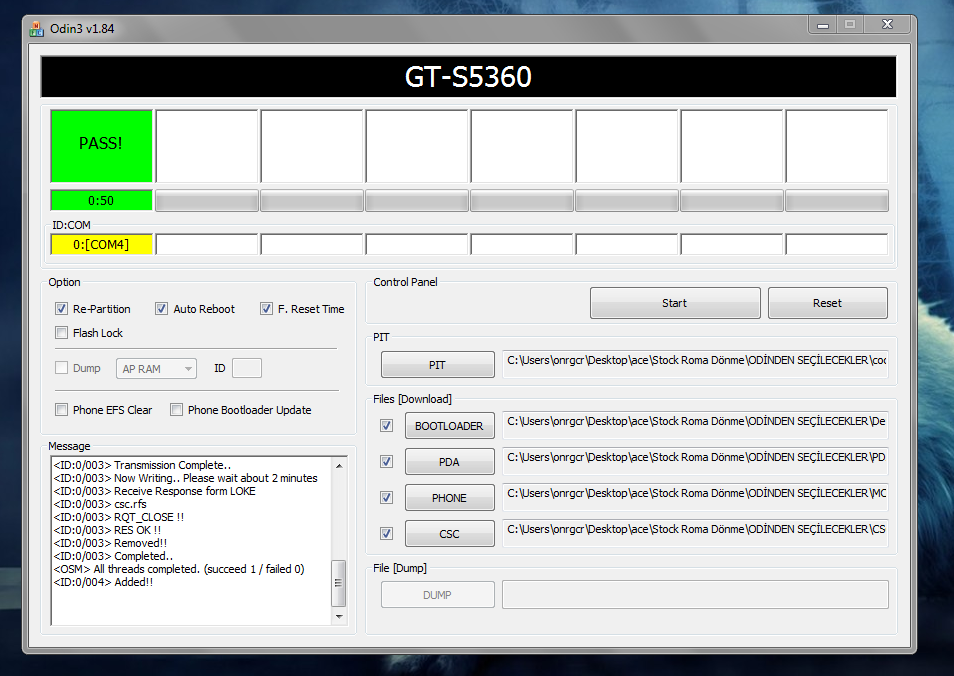Viewport: 954px width, 676px height.
Task: Click the disabled DUMP button
Action: [437, 594]
